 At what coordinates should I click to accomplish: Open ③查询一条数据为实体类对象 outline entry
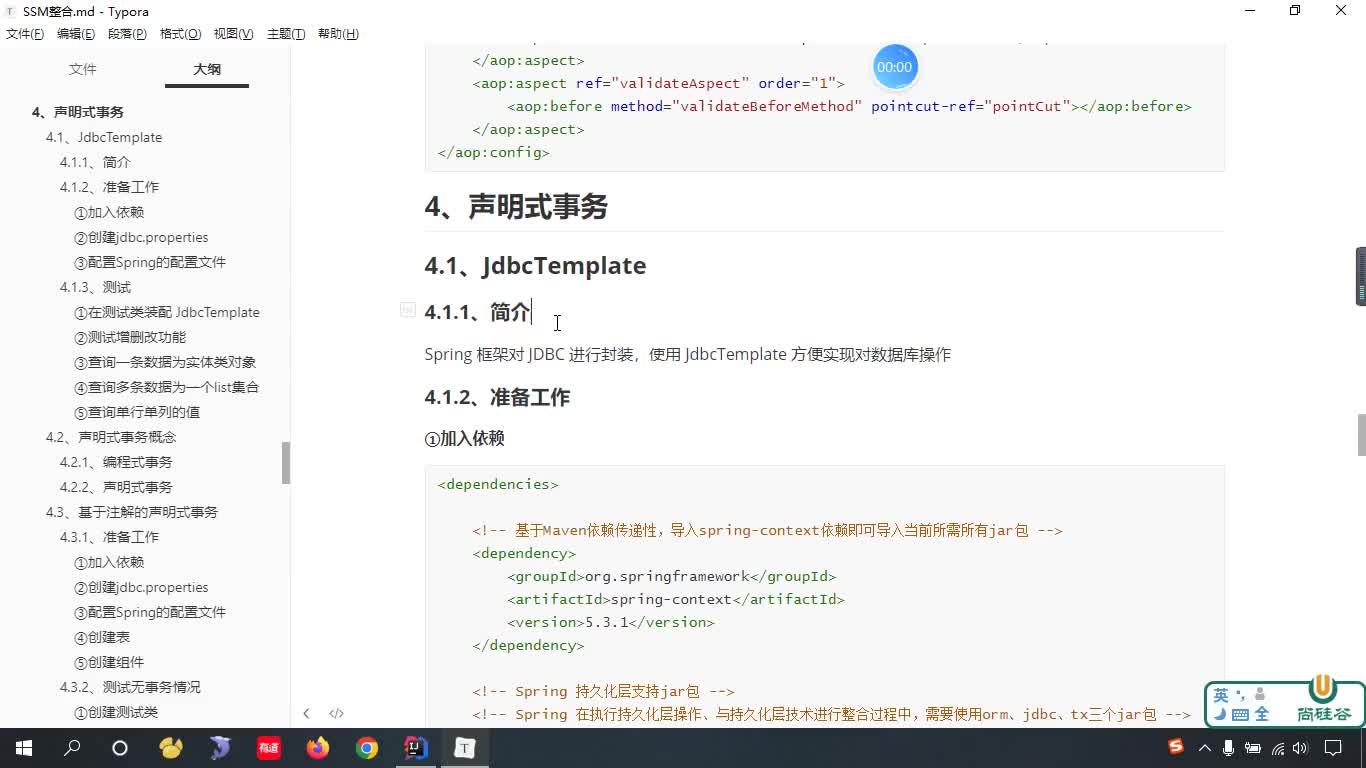[x=165, y=362]
